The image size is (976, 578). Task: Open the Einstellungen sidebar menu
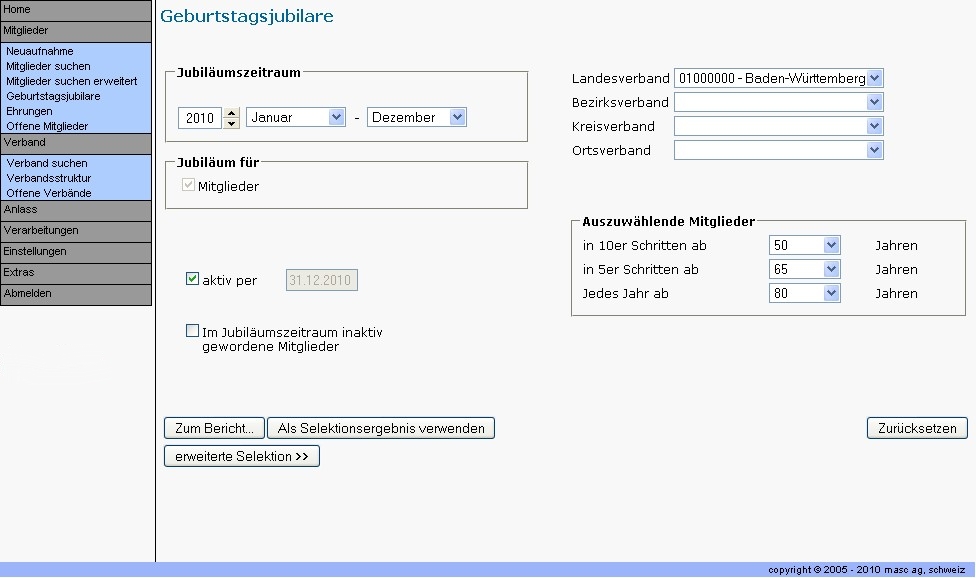point(76,252)
